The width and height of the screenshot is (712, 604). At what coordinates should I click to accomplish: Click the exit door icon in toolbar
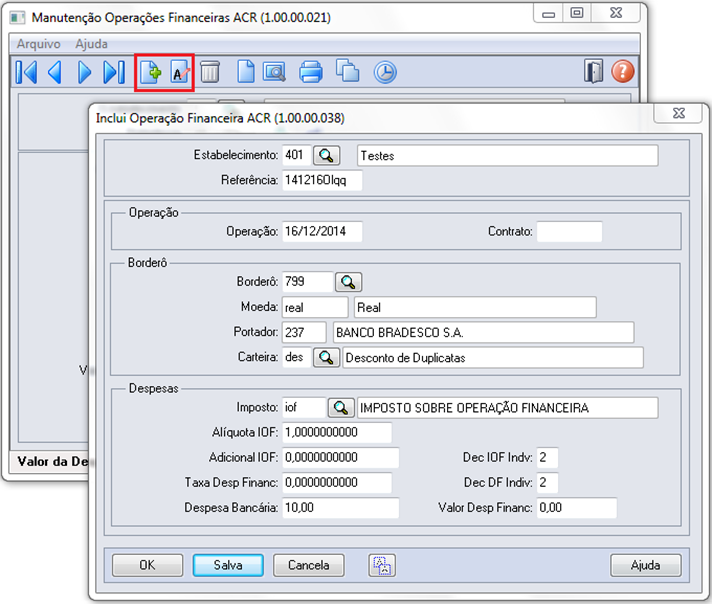(593, 71)
